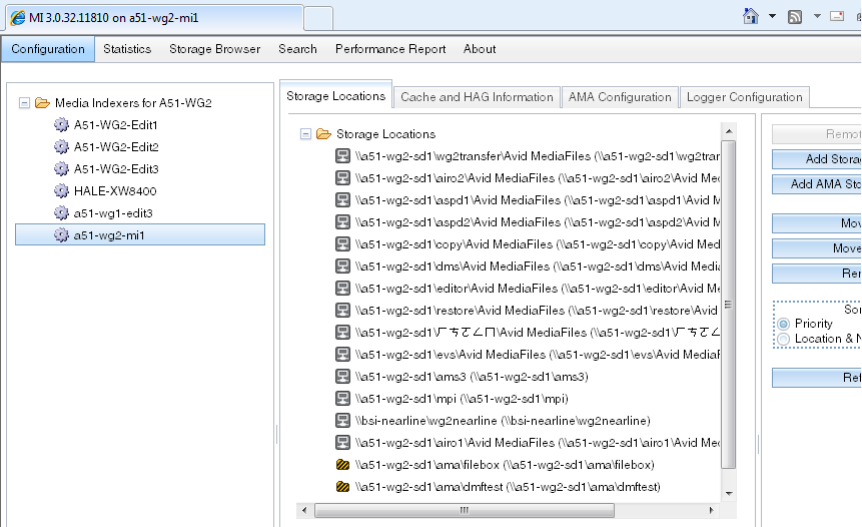Open the dropdown arrow beside Home icon
This screenshot has width=862, height=527.
pos(772,16)
